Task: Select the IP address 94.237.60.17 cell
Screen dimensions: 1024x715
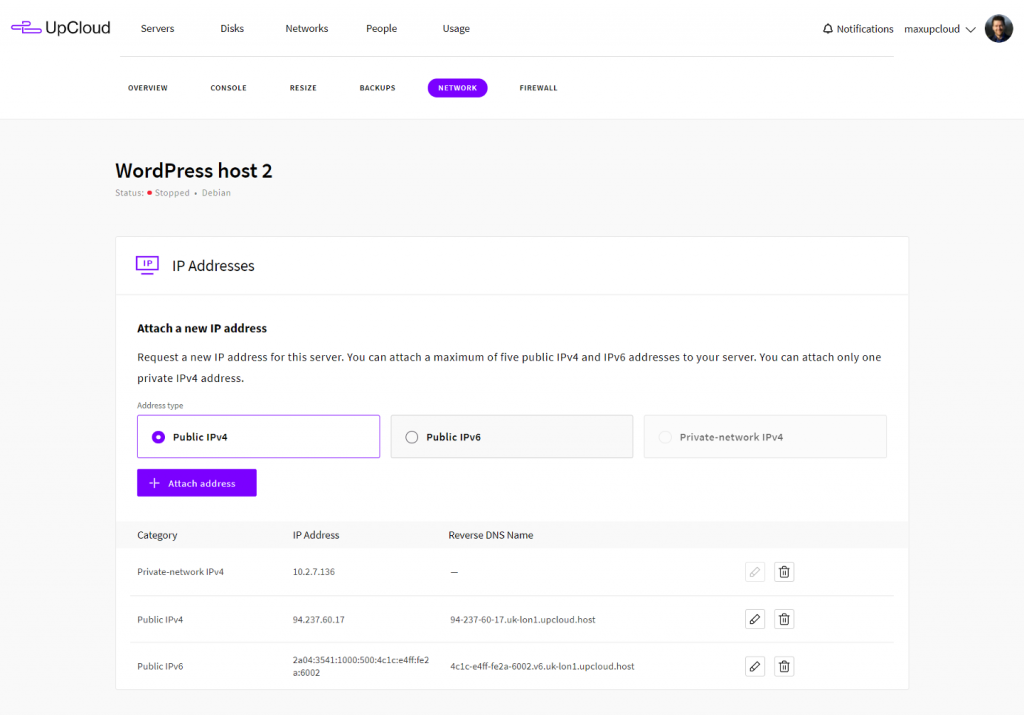Action: coord(320,618)
